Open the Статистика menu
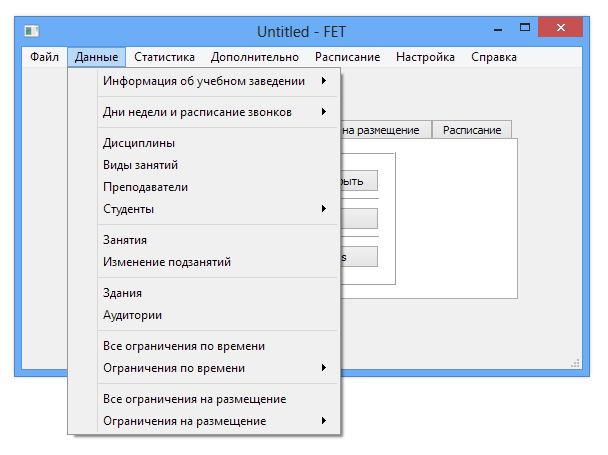608x455 pixels. coord(164,57)
